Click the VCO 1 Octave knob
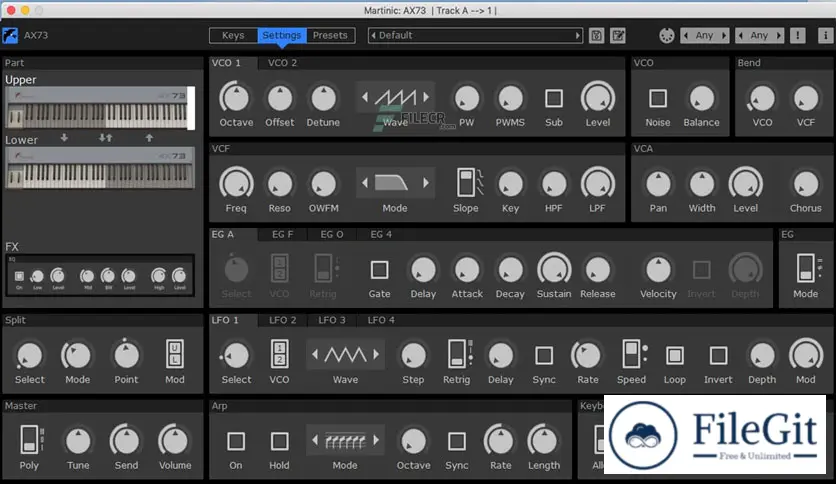This screenshot has height=484, width=836. pos(235,98)
